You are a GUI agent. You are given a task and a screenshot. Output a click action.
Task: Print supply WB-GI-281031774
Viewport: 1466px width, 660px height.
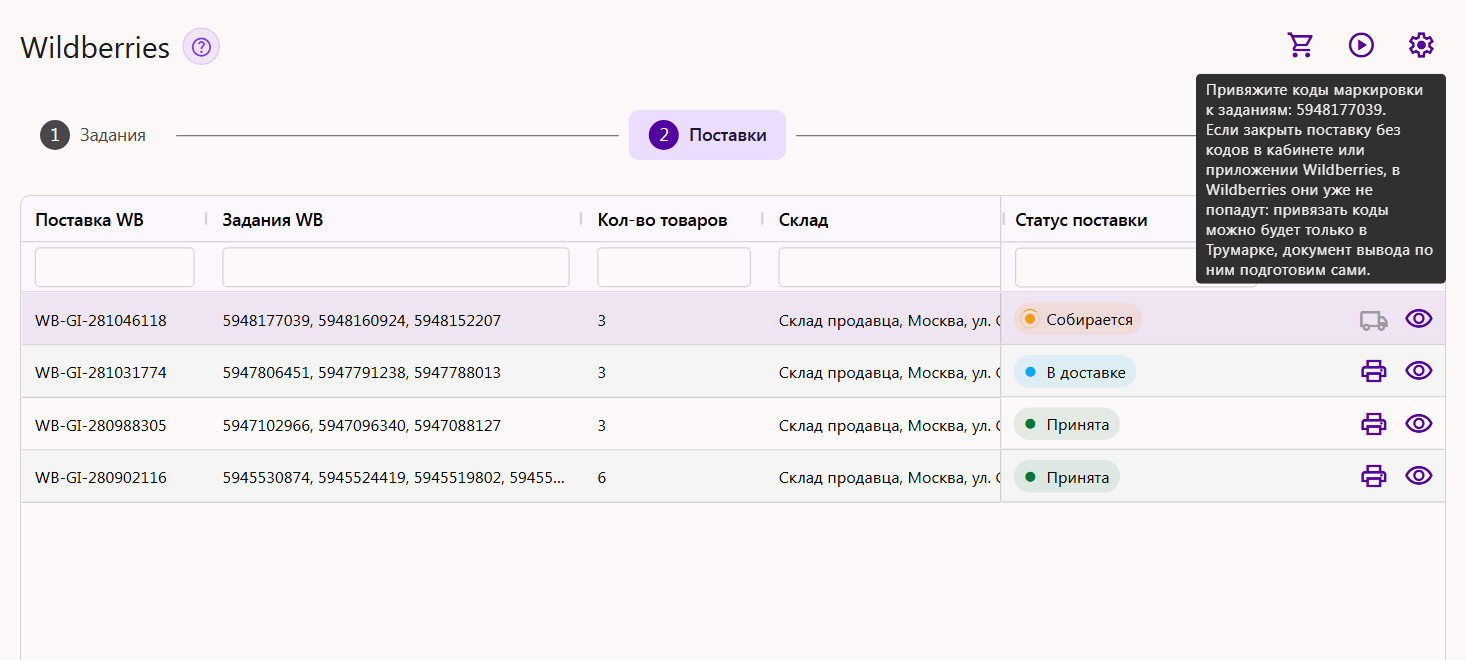pyautogui.click(x=1374, y=371)
